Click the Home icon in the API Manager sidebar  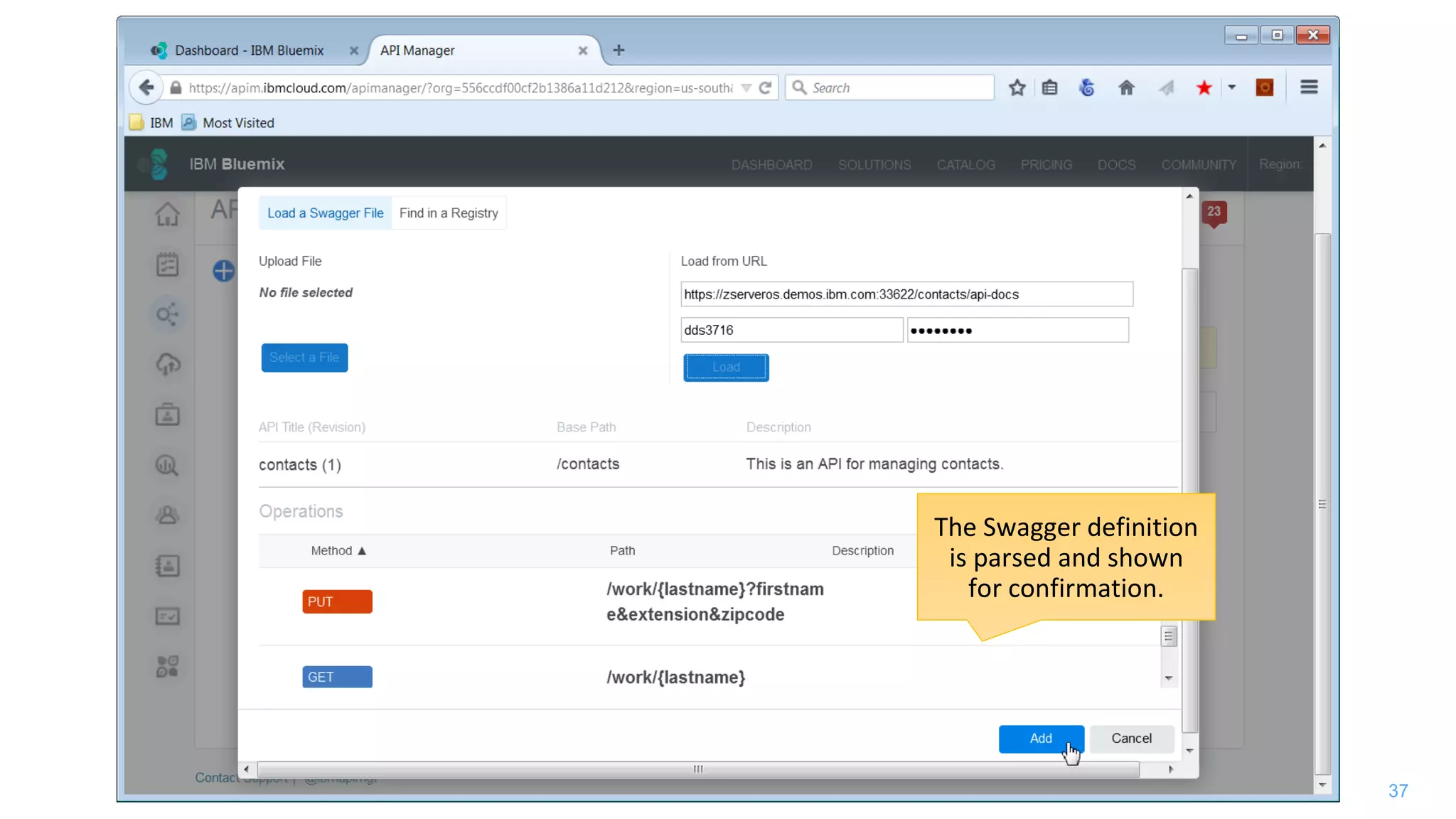point(168,214)
